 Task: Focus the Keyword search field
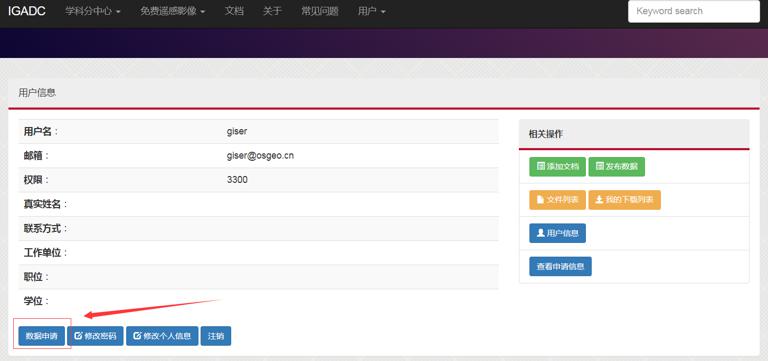(x=694, y=11)
